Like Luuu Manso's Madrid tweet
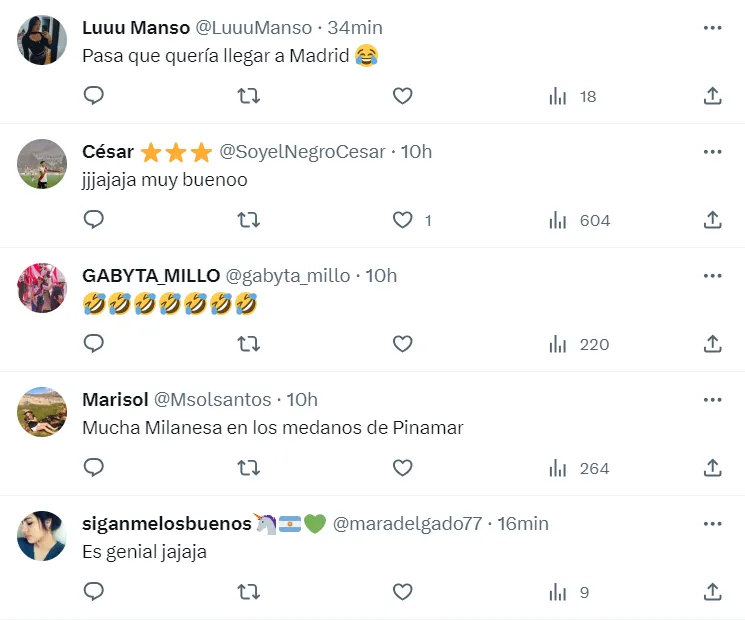Image resolution: width=745 pixels, height=620 pixels. 402,96
